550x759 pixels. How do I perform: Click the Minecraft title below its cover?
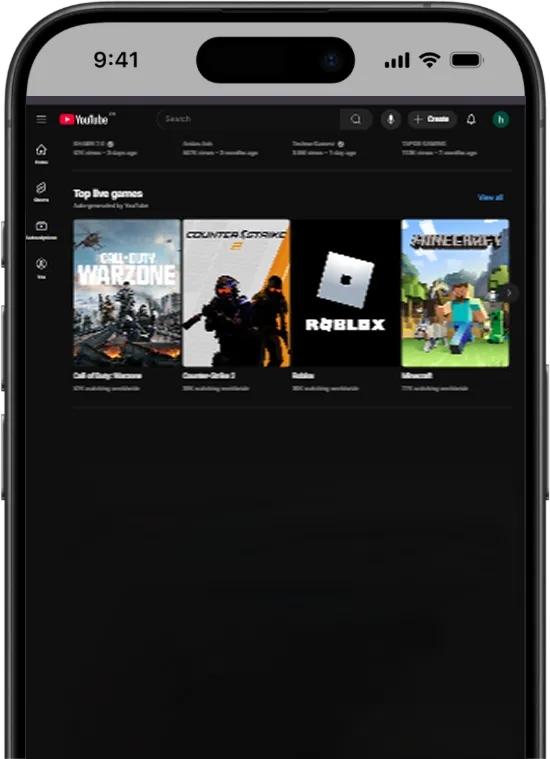pos(417,376)
